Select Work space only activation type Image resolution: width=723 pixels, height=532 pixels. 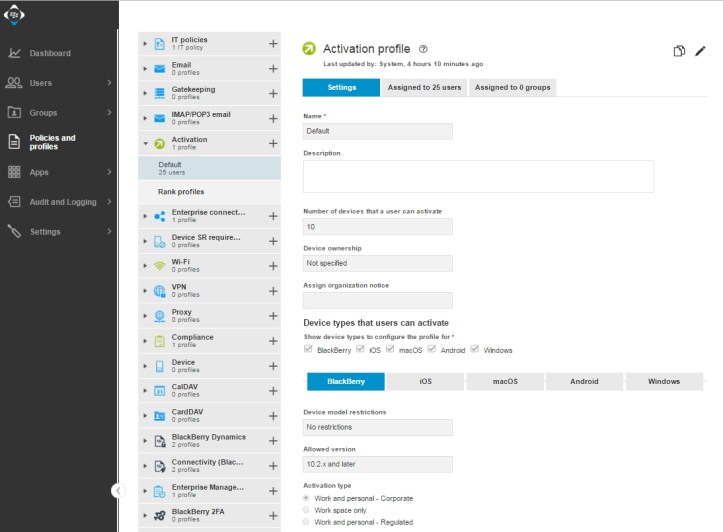[307, 510]
